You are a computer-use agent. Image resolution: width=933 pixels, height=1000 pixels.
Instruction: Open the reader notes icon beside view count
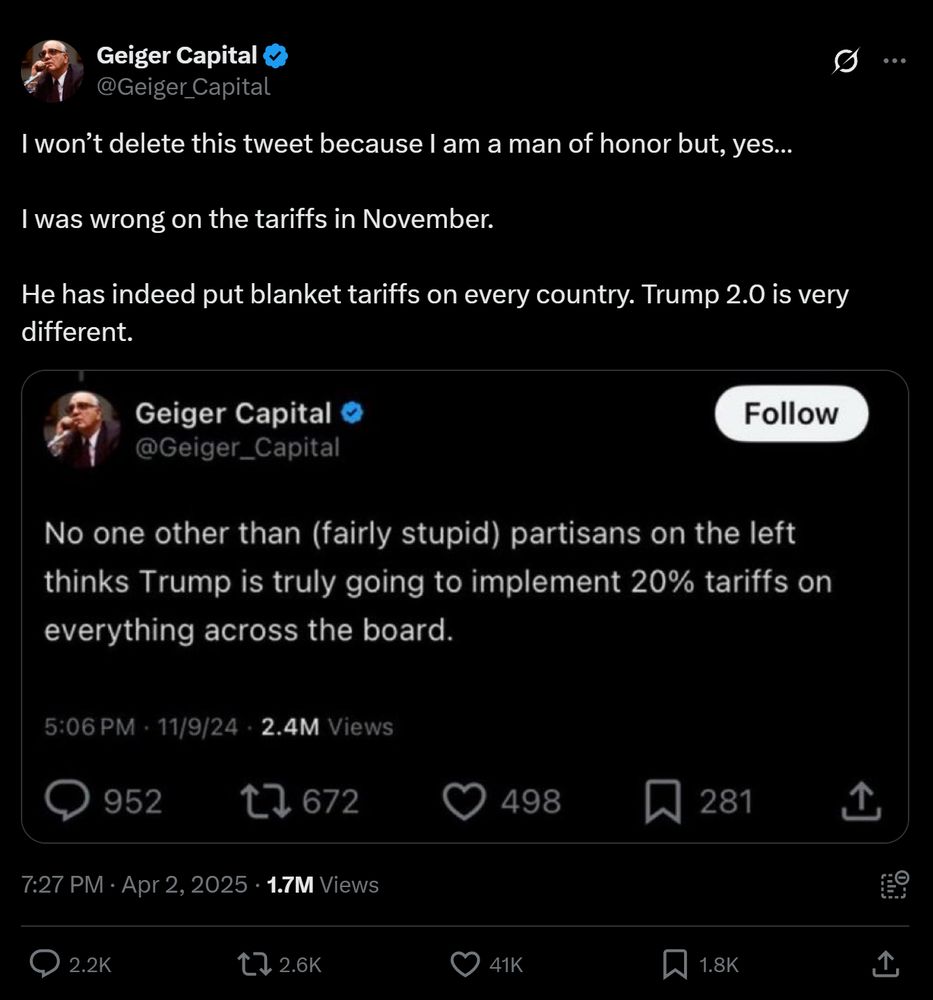click(894, 885)
